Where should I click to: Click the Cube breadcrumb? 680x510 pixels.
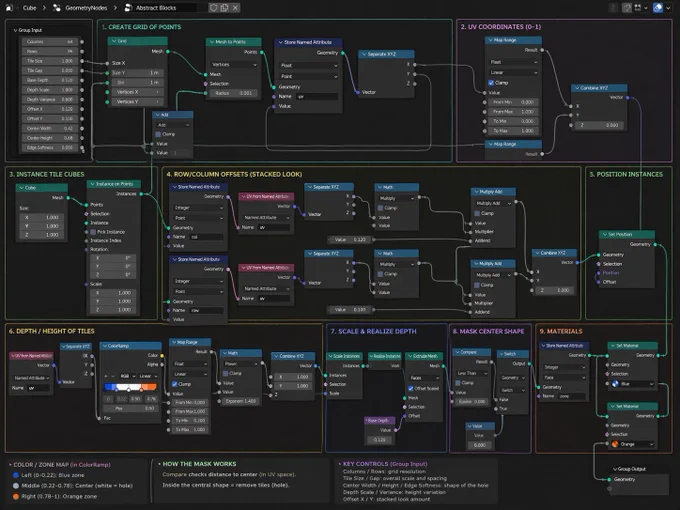click(29, 8)
